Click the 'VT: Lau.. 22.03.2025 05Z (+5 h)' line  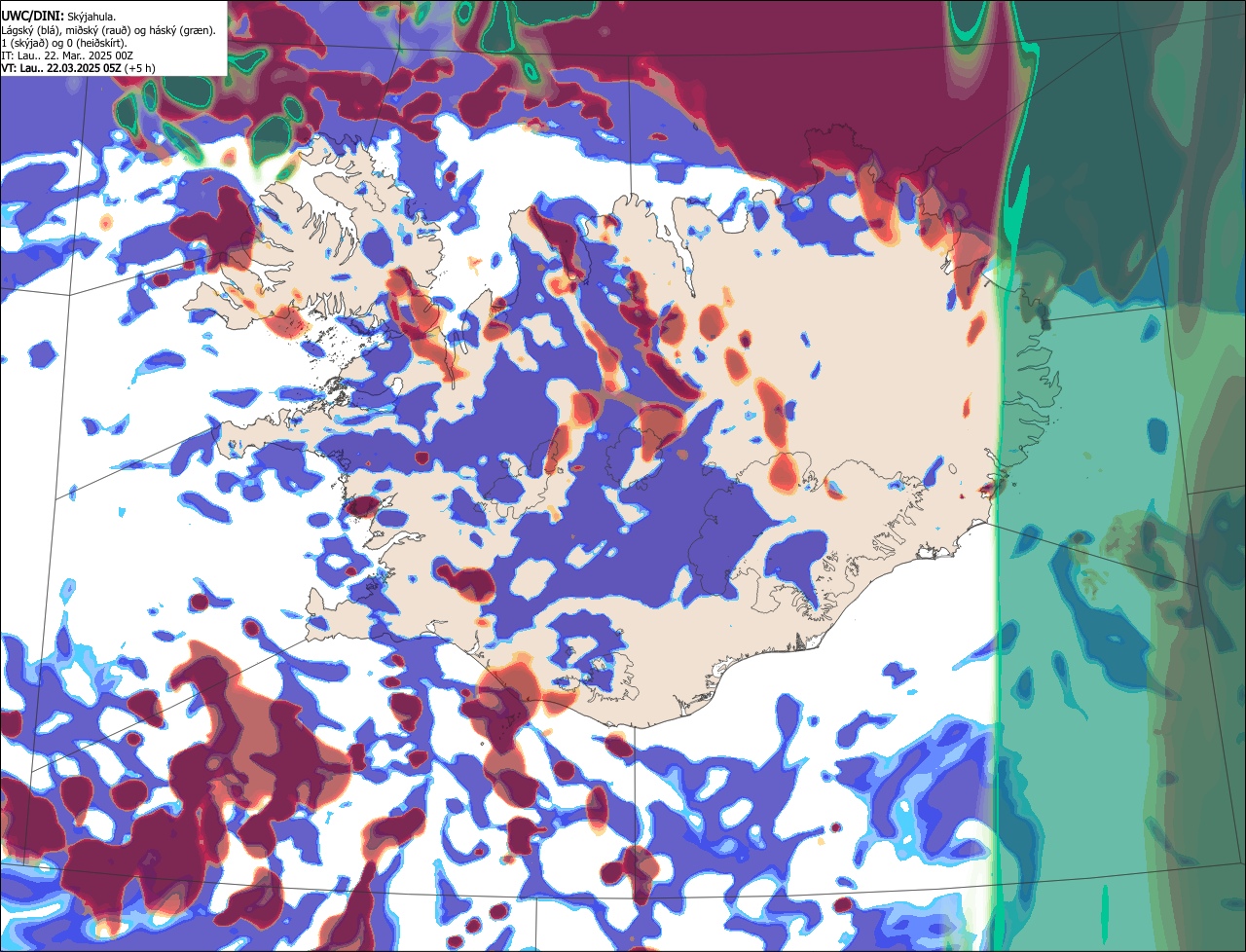pyautogui.click(x=78, y=68)
